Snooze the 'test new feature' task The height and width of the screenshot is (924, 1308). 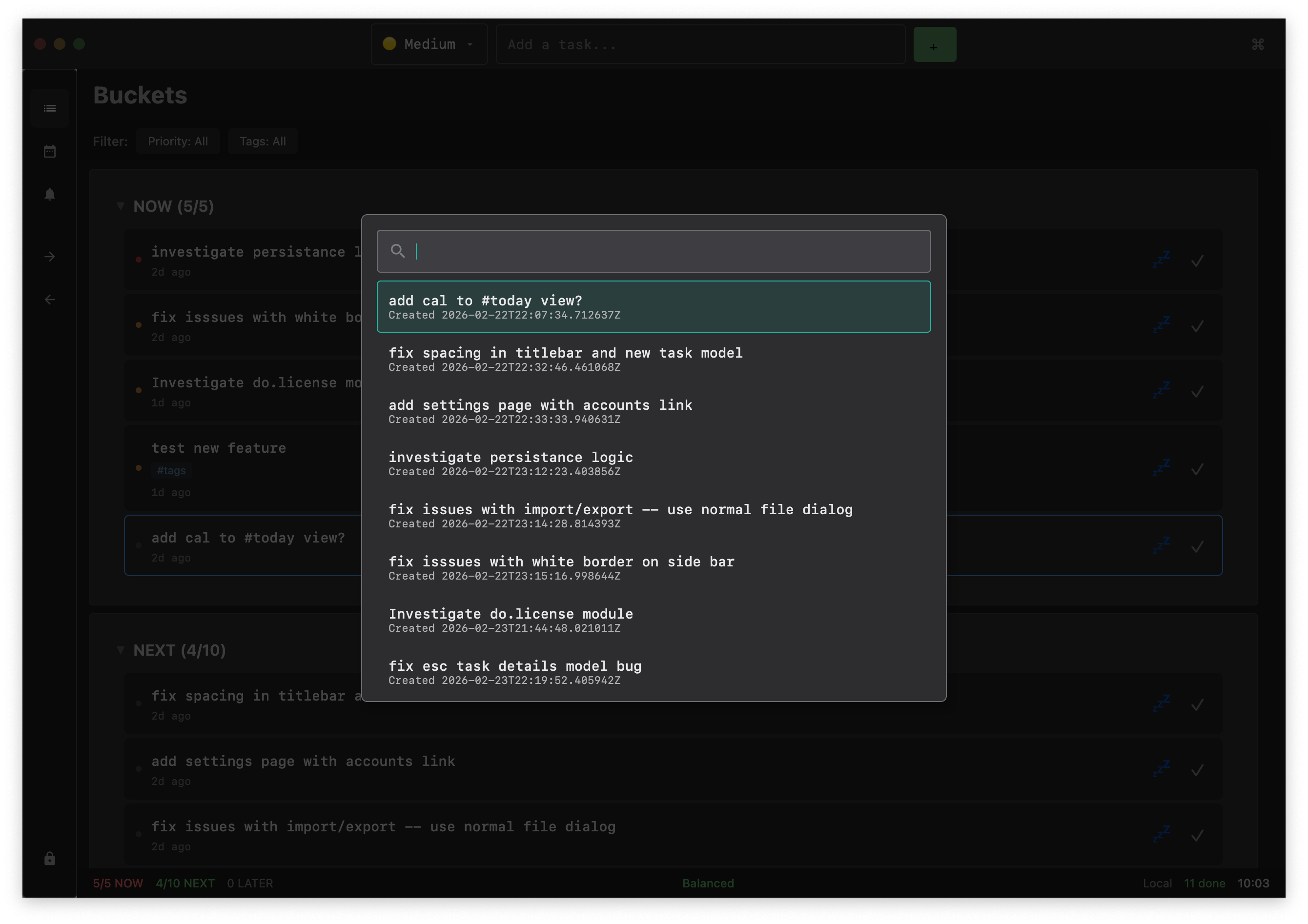[x=1162, y=467]
